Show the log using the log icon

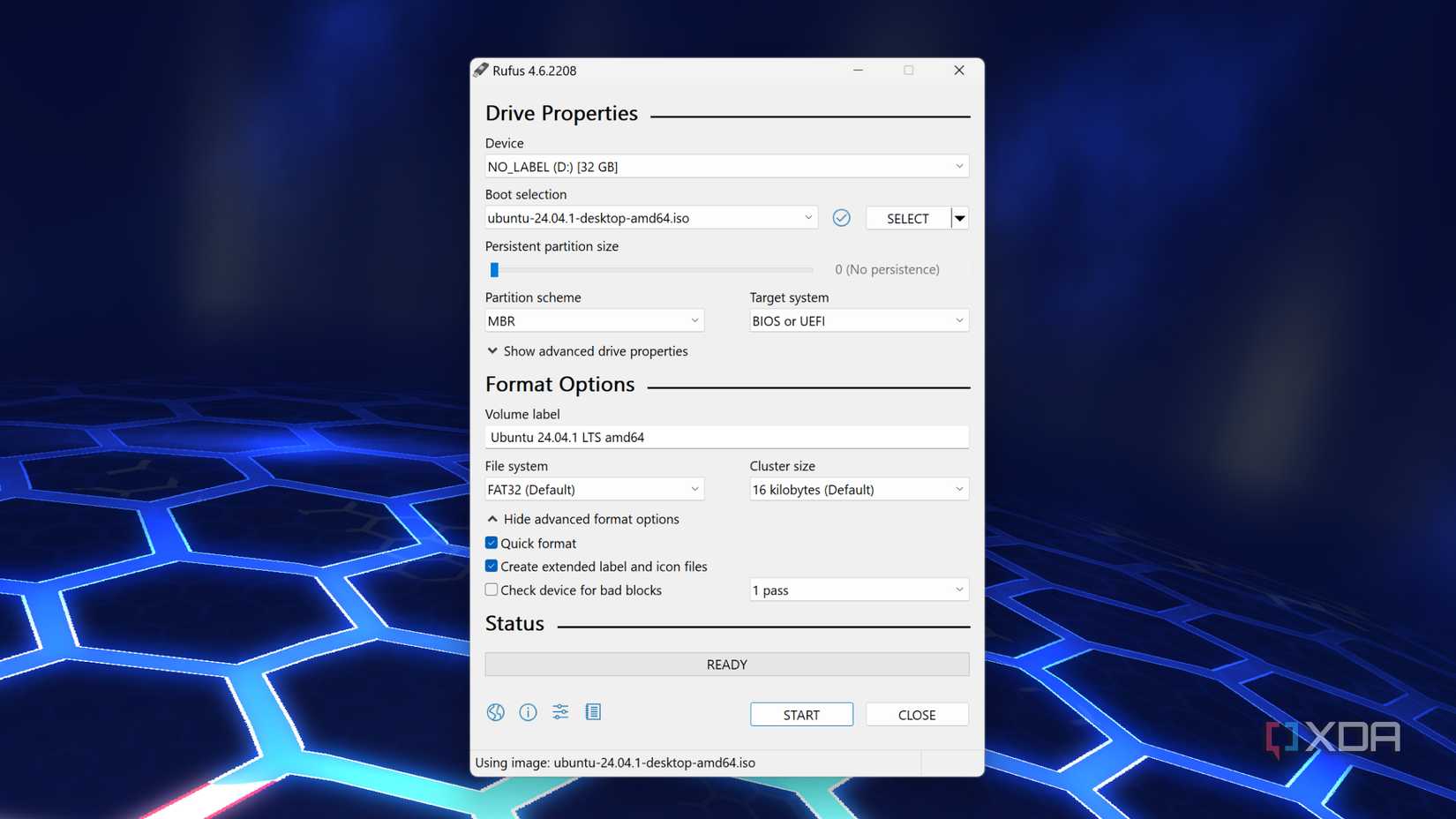[x=593, y=712]
